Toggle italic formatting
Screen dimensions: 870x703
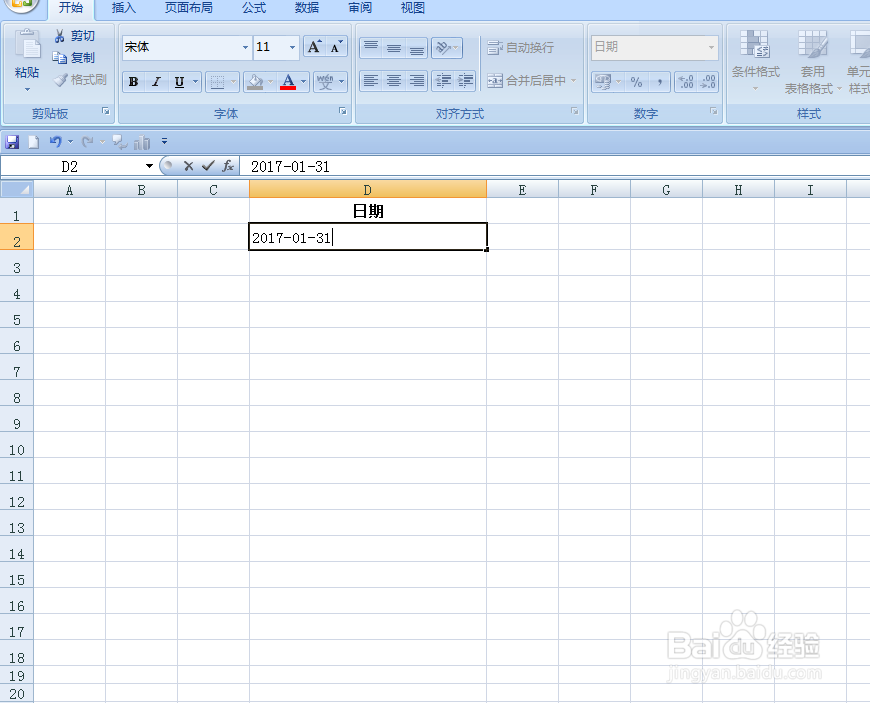coord(156,82)
